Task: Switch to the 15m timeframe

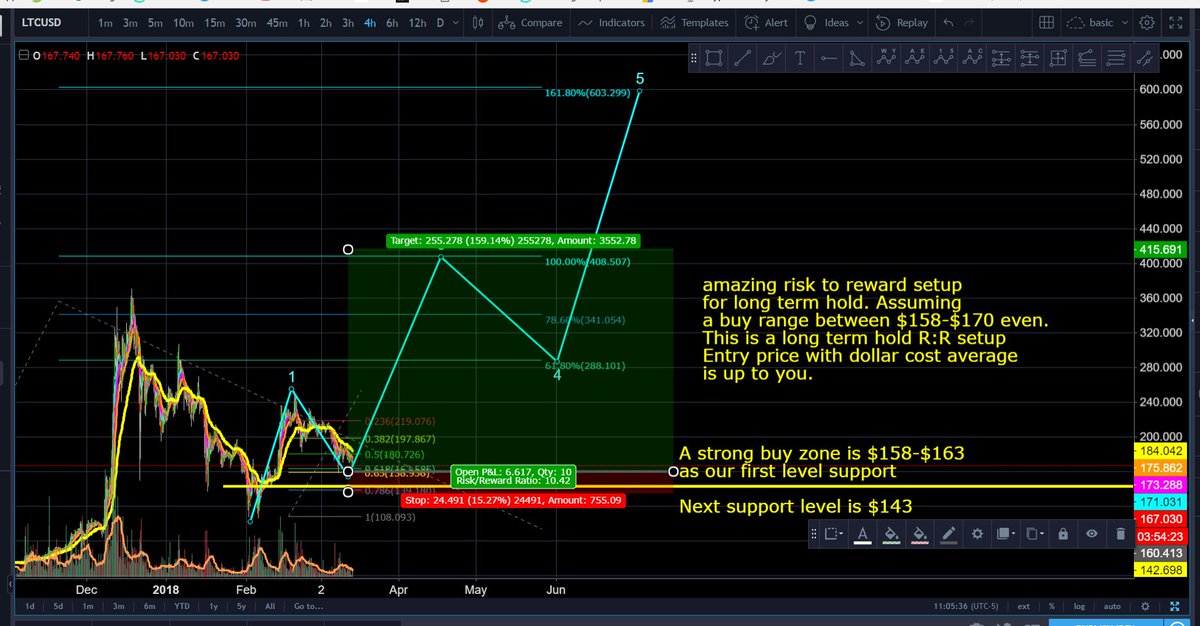Action: pos(213,22)
